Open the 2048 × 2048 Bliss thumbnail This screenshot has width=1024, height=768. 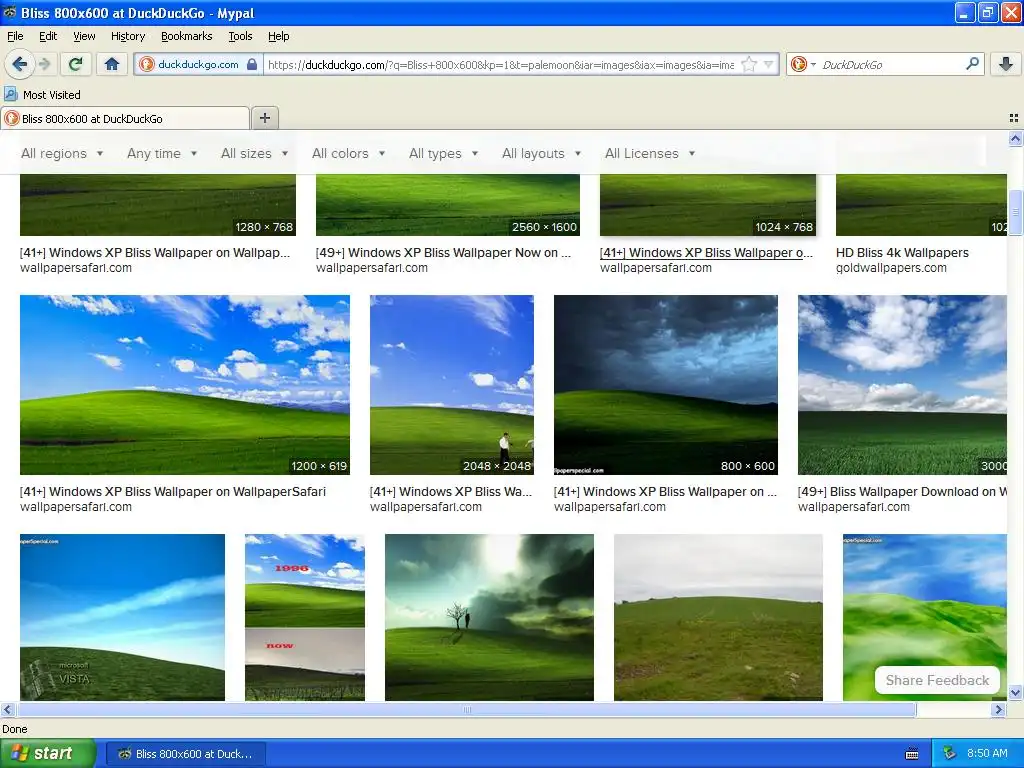click(452, 385)
